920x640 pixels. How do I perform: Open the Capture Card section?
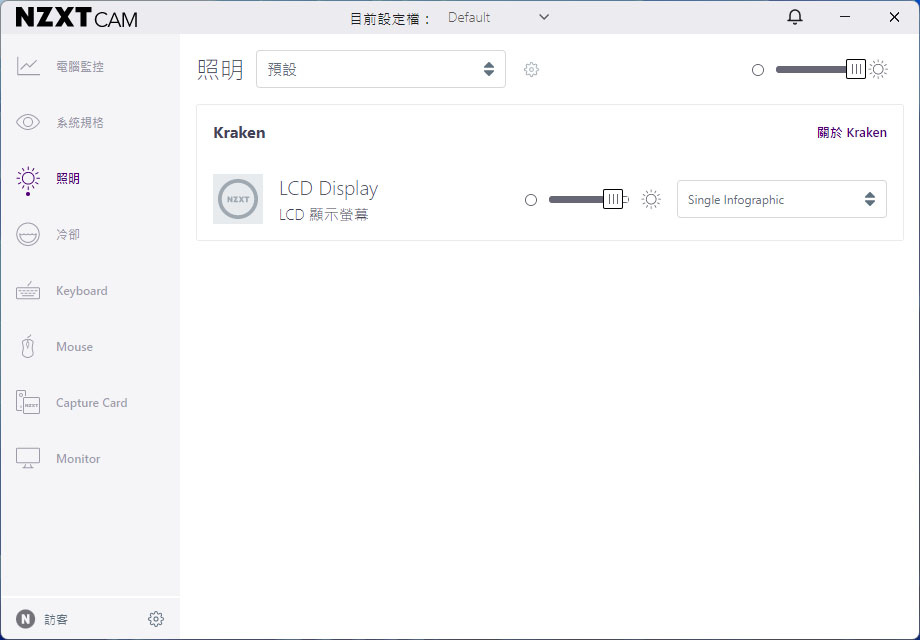tap(92, 403)
